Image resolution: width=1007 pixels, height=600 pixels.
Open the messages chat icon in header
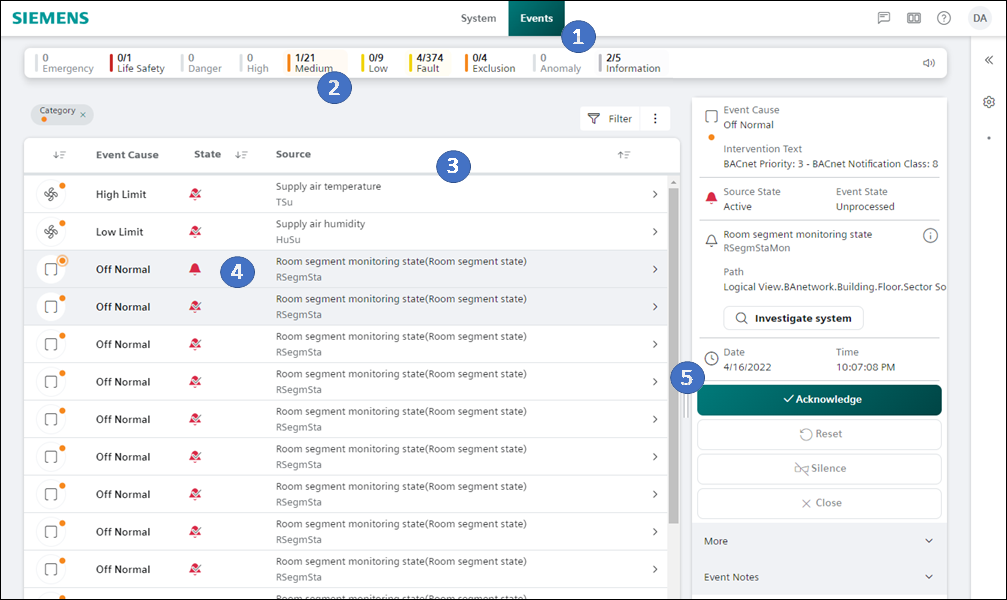tap(884, 18)
